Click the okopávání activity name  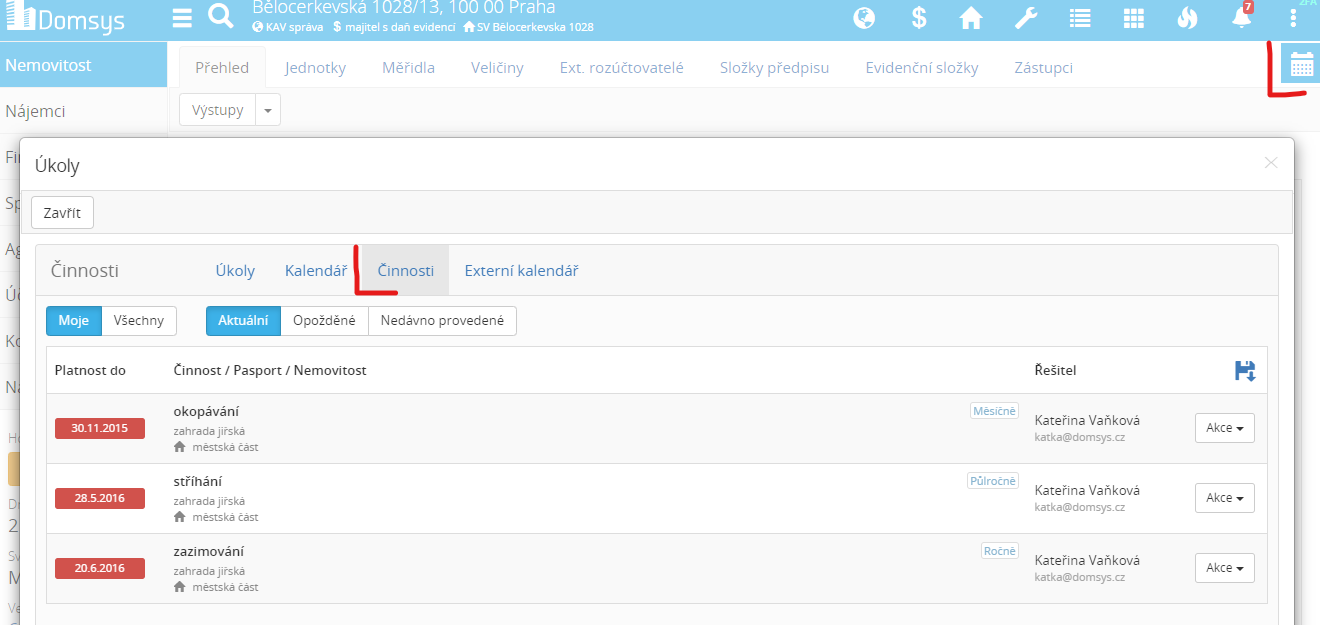click(206, 411)
